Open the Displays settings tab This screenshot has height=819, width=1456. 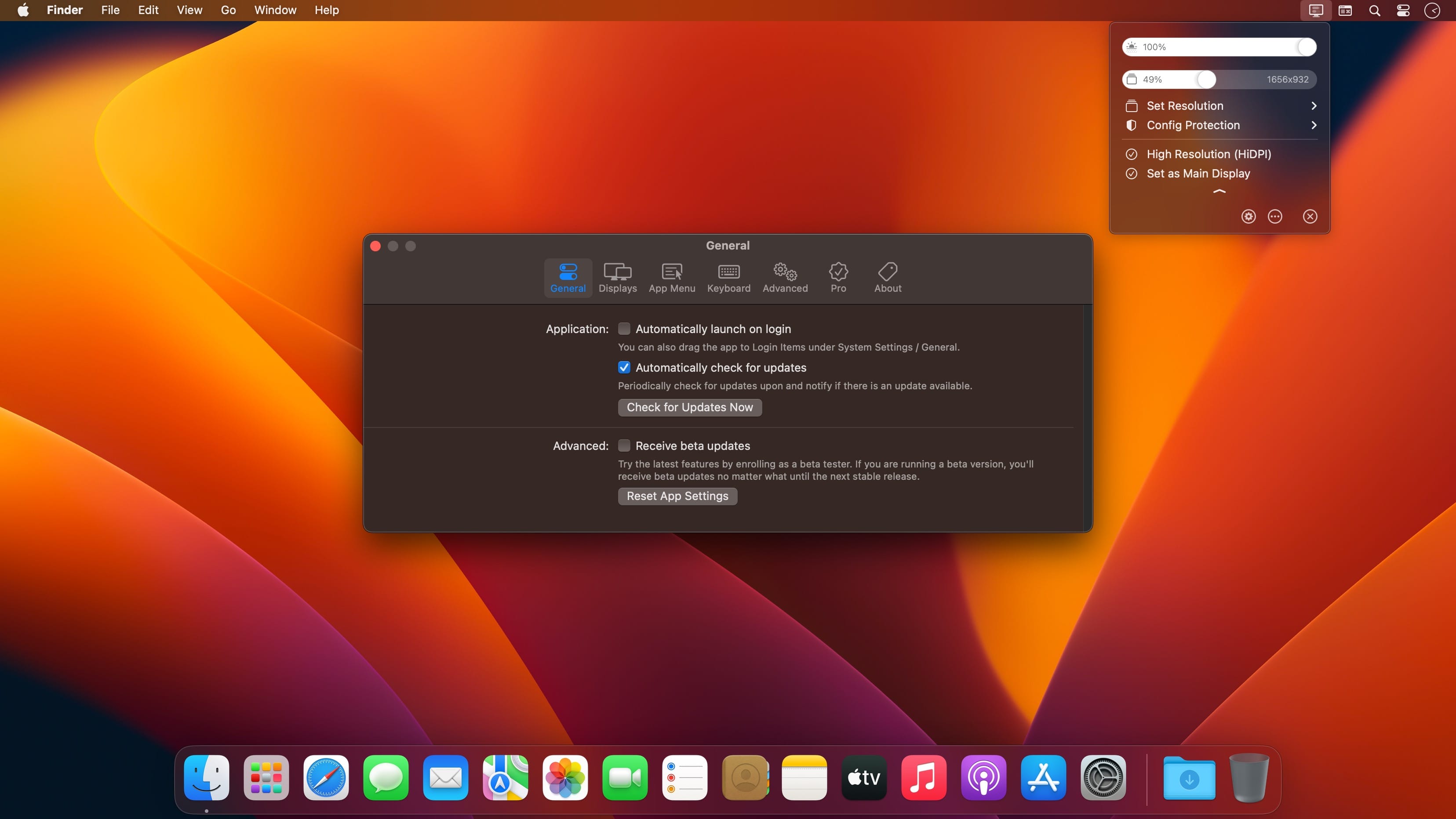tap(617, 277)
